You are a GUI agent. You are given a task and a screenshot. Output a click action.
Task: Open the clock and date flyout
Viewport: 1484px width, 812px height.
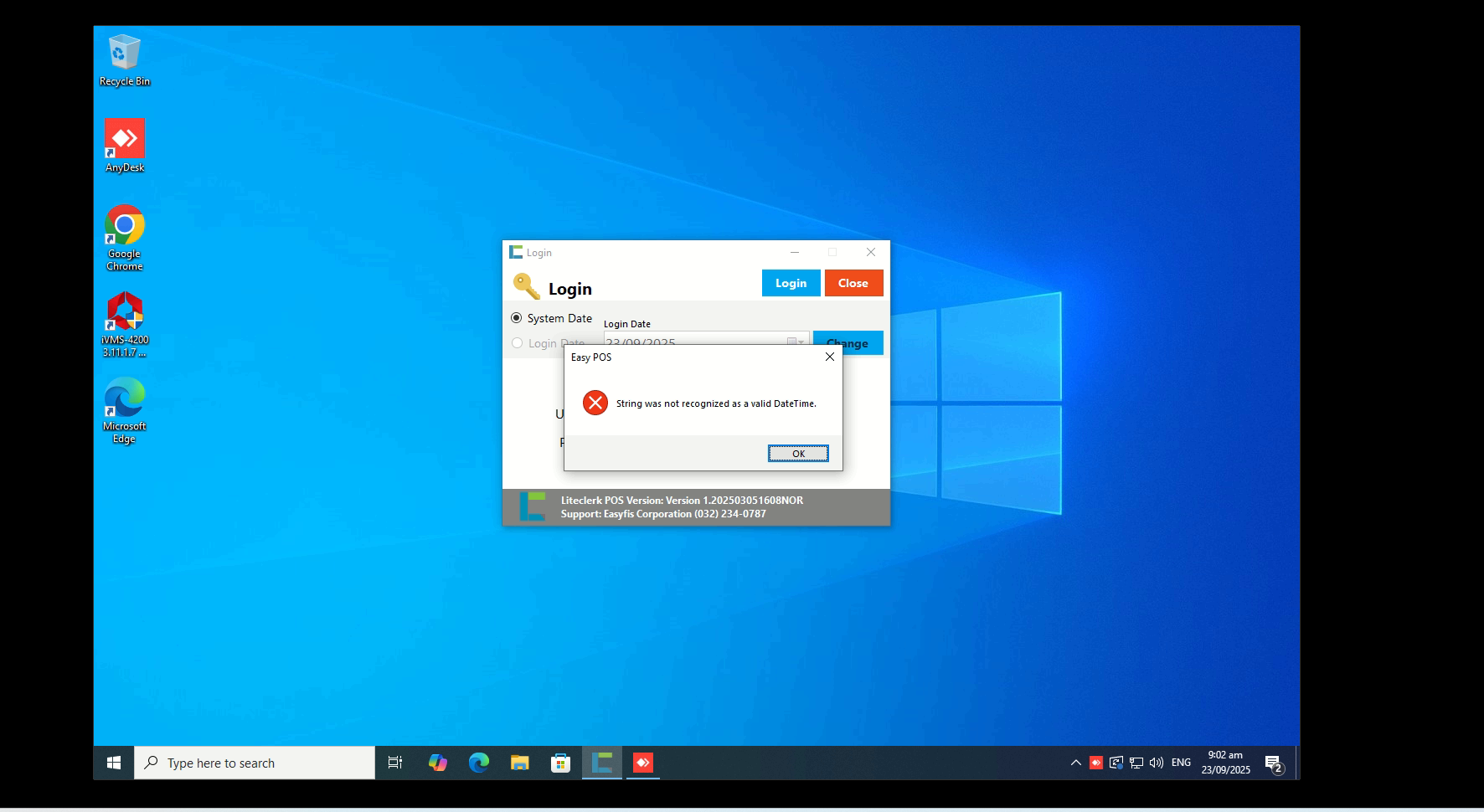(1225, 763)
